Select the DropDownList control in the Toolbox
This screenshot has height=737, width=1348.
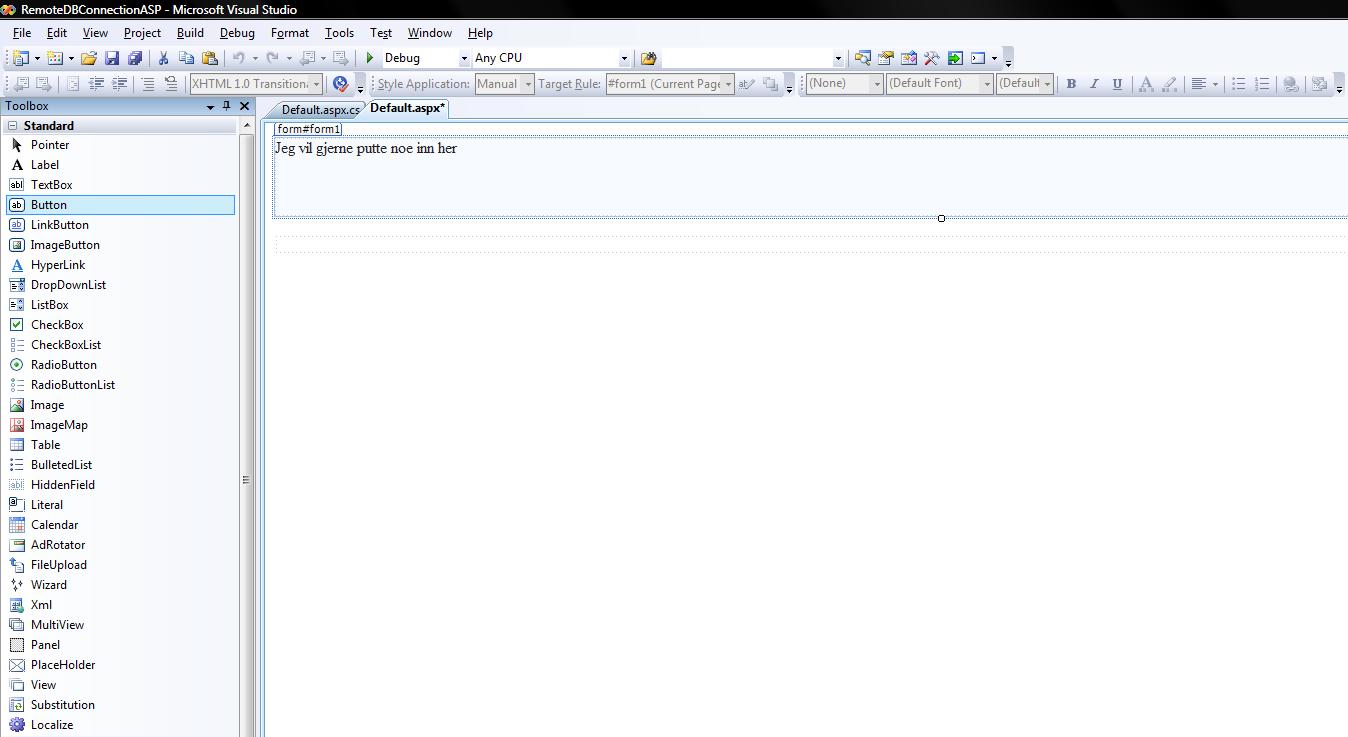click(x=120, y=285)
